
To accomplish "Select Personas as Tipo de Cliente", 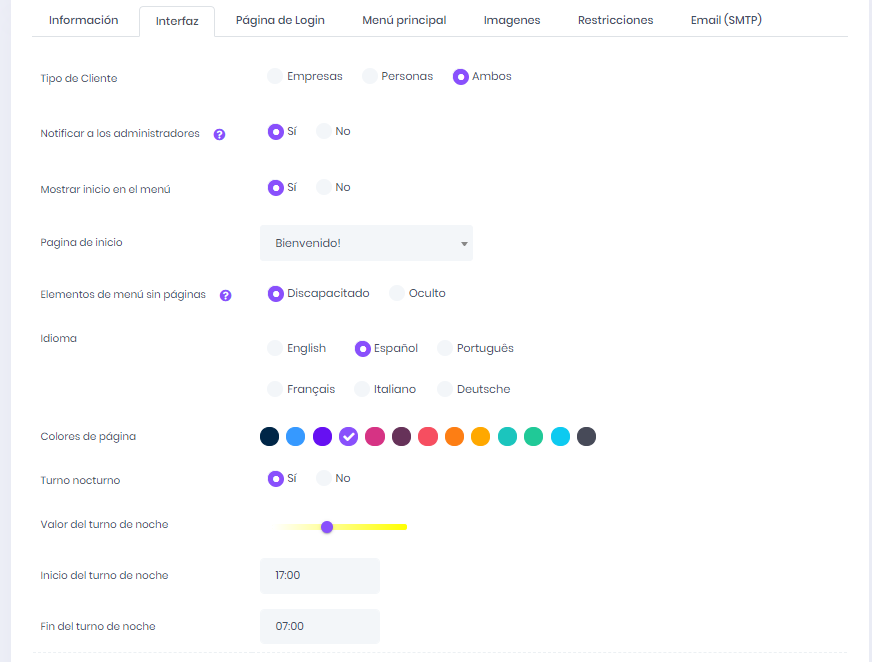I will pos(369,76).
